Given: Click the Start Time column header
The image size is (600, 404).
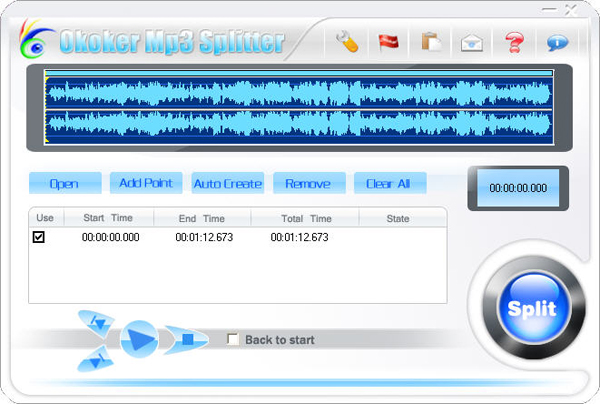Looking at the screenshot, I should point(109,218).
